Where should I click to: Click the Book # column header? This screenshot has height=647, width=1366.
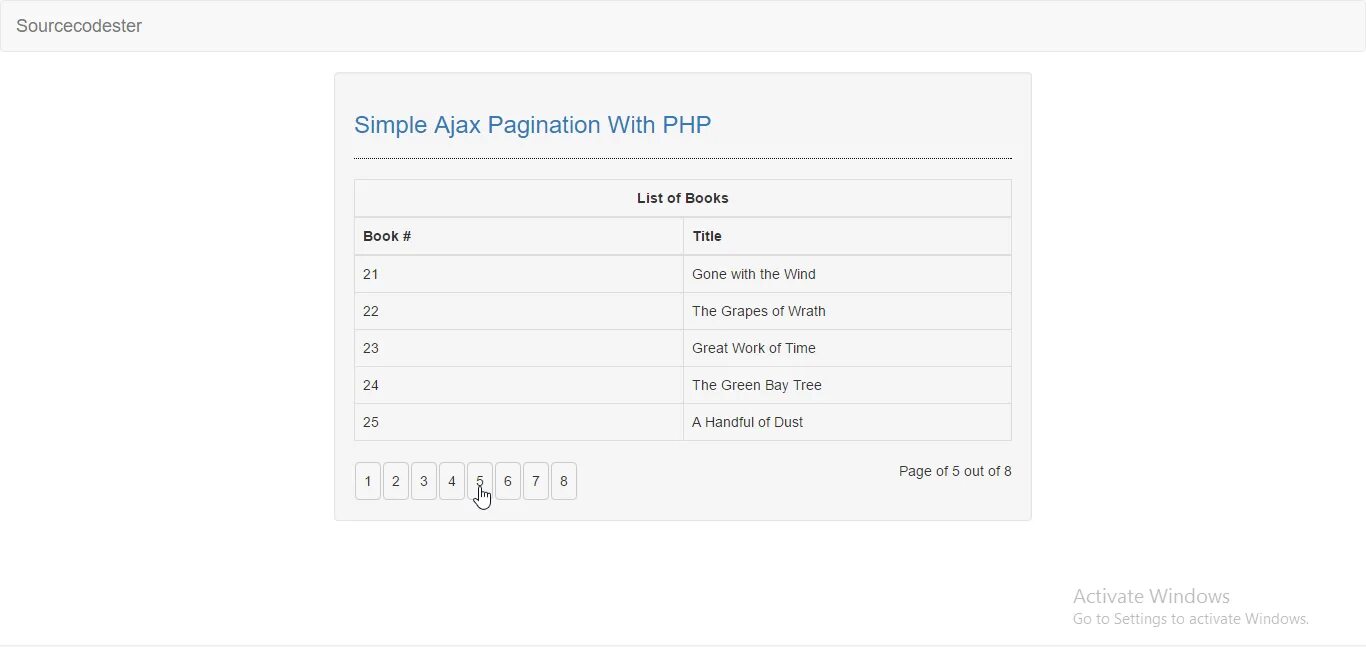pos(387,236)
